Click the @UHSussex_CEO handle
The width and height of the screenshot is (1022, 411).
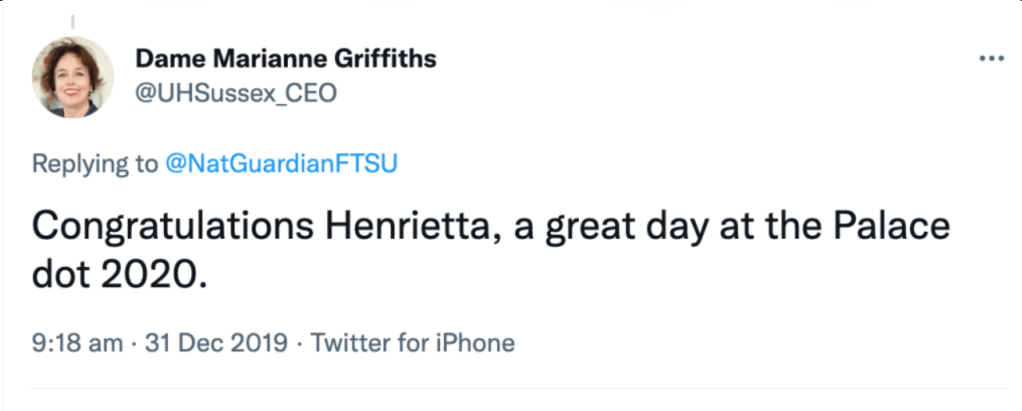tap(236, 93)
